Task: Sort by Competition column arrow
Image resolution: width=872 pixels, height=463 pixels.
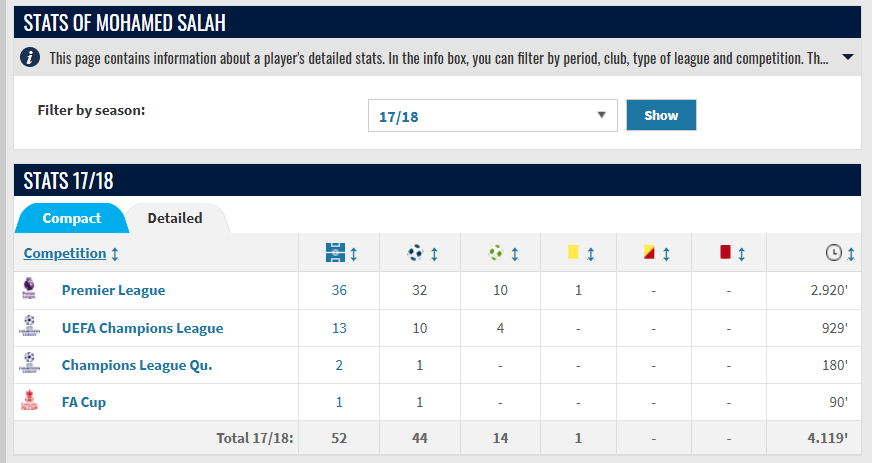Action: point(115,254)
